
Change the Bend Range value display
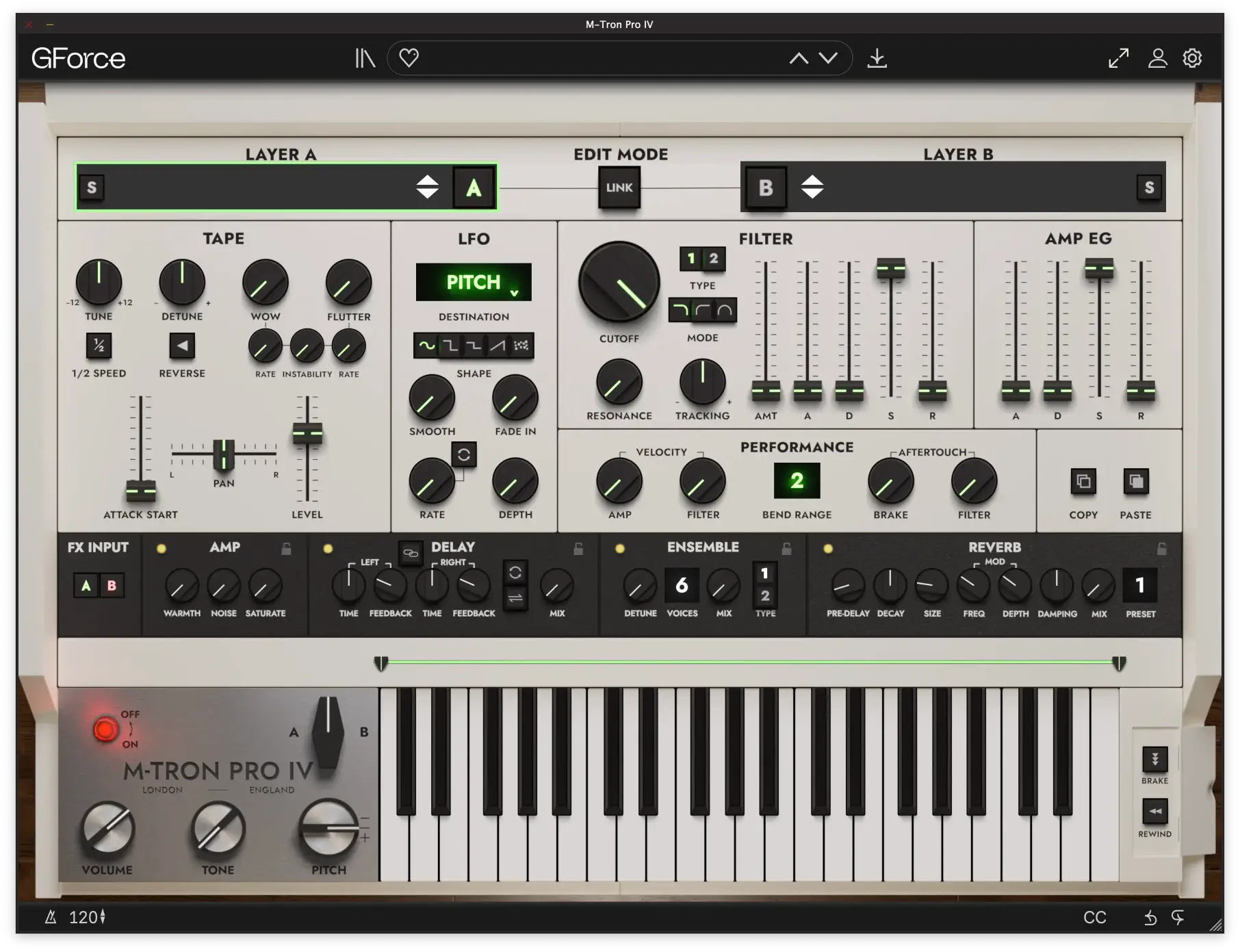point(797,480)
